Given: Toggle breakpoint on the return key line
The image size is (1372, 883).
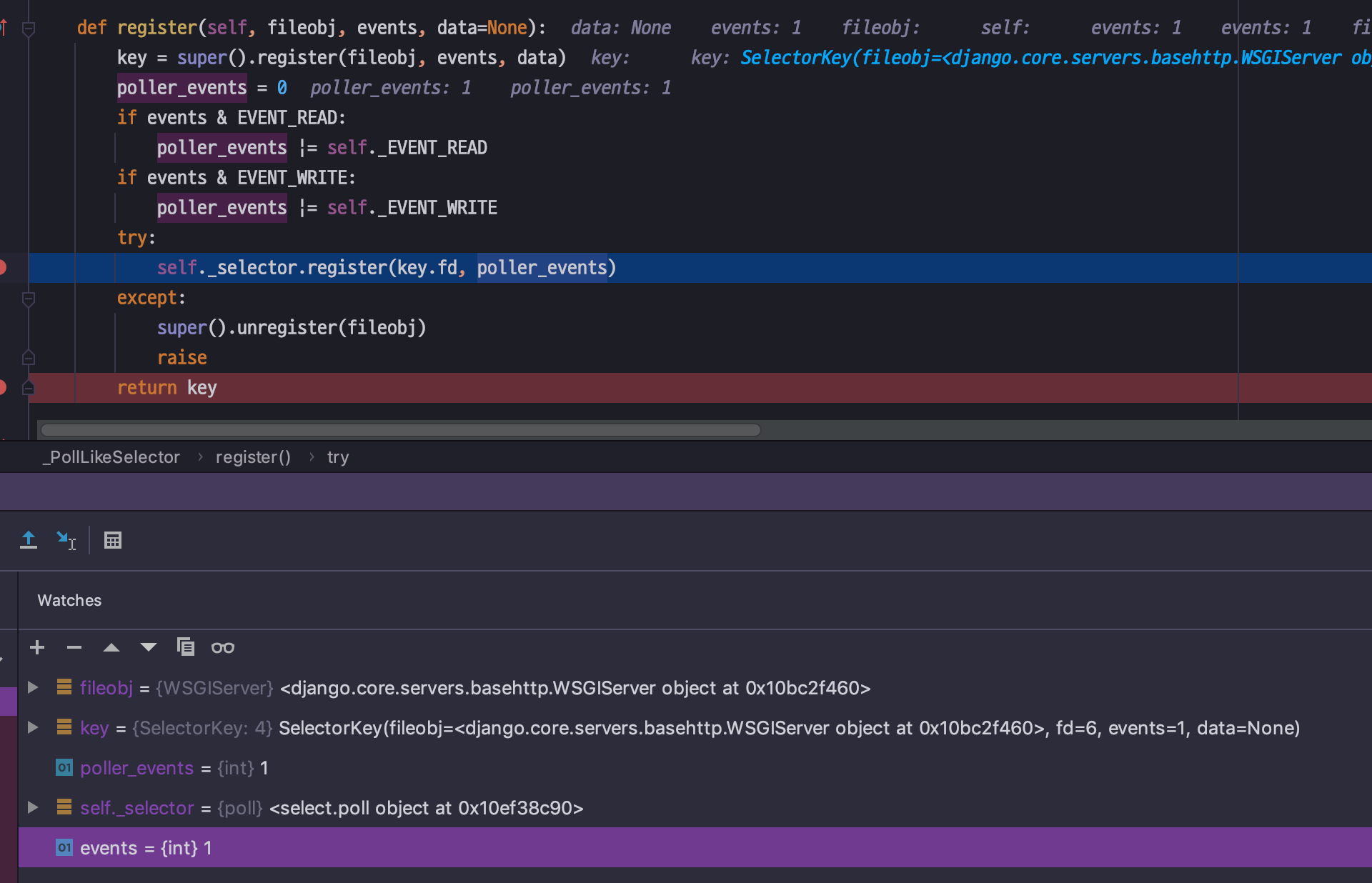Looking at the screenshot, I should pos(2,387).
